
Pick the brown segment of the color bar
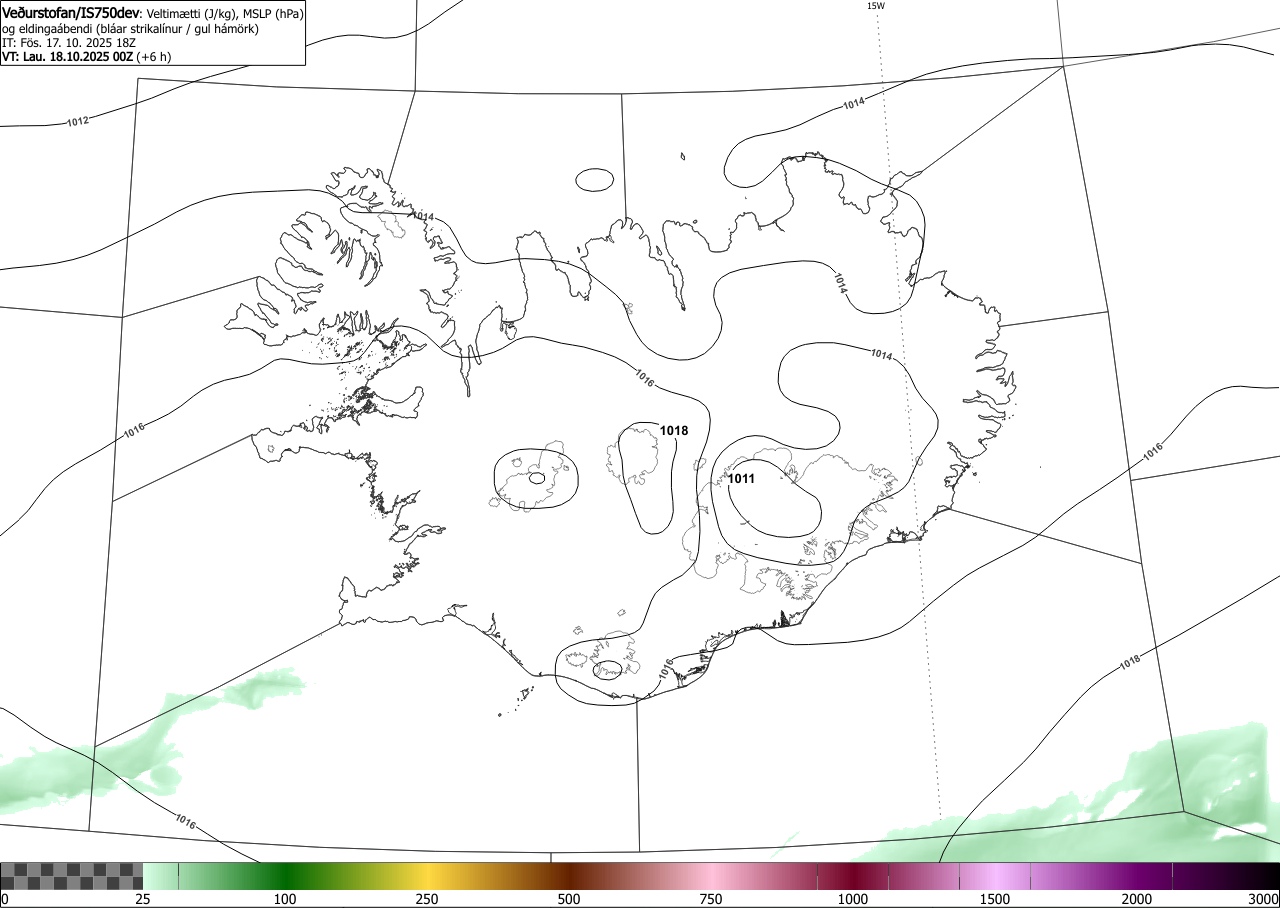pos(569,876)
